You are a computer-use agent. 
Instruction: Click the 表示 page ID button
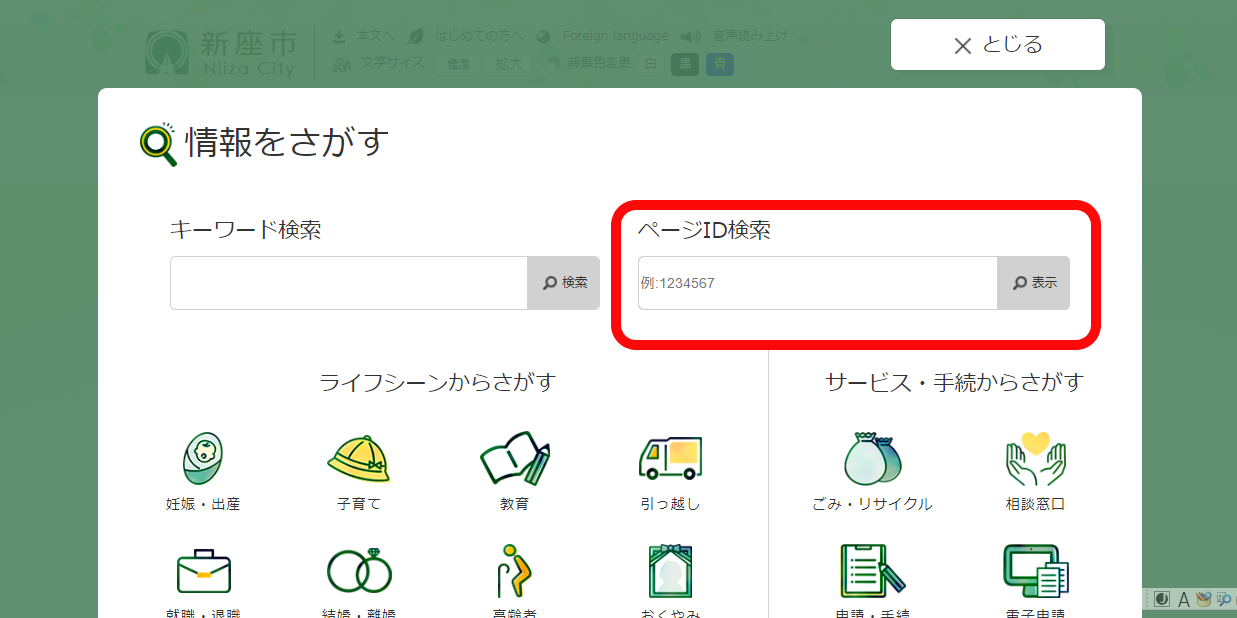click(x=1034, y=282)
